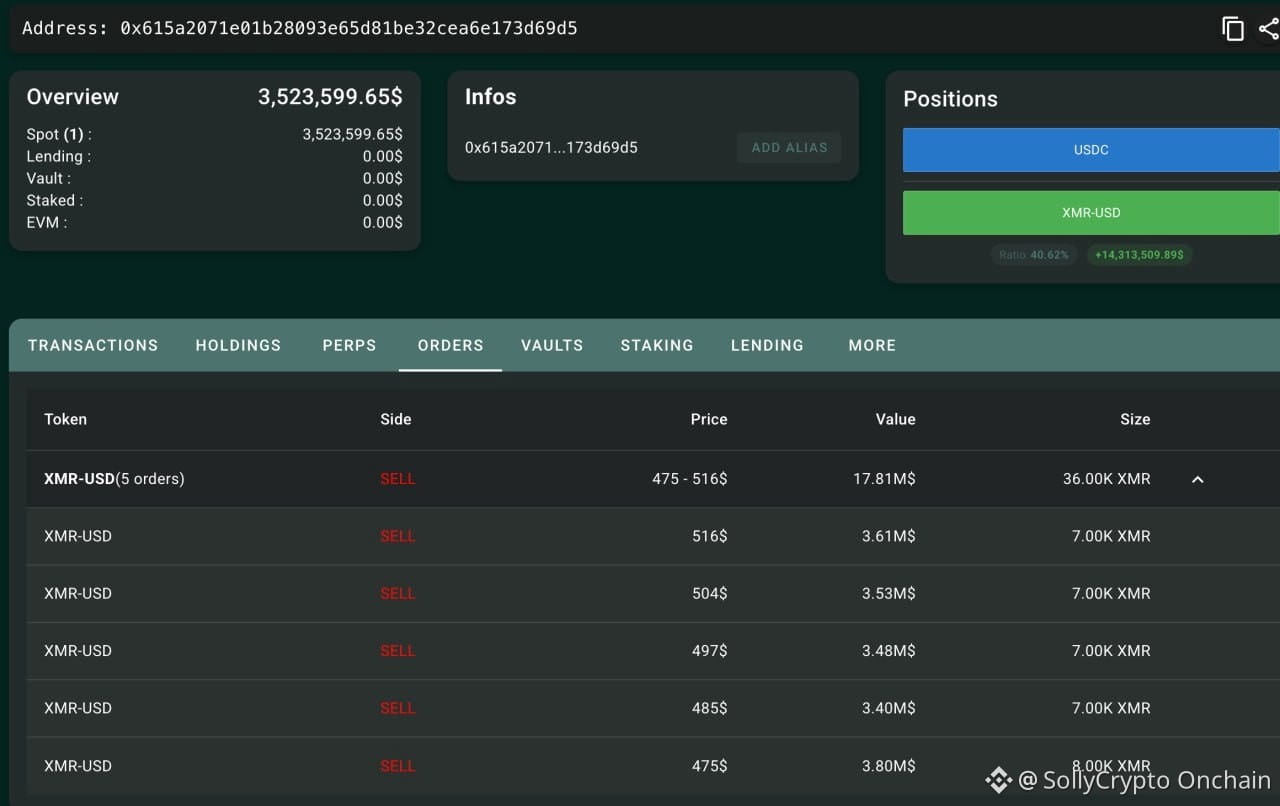Click the Price column header
Viewport: 1280px width, 806px height.
709,419
